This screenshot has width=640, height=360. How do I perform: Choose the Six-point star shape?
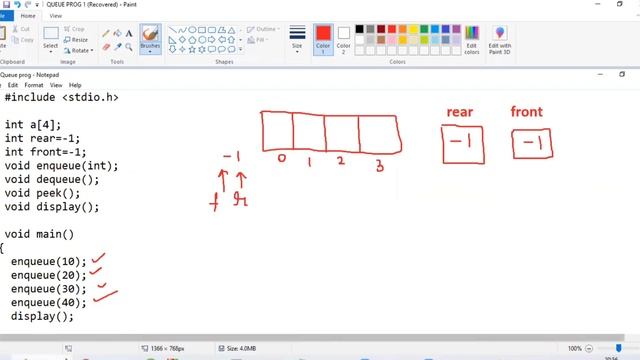click(x=202, y=49)
